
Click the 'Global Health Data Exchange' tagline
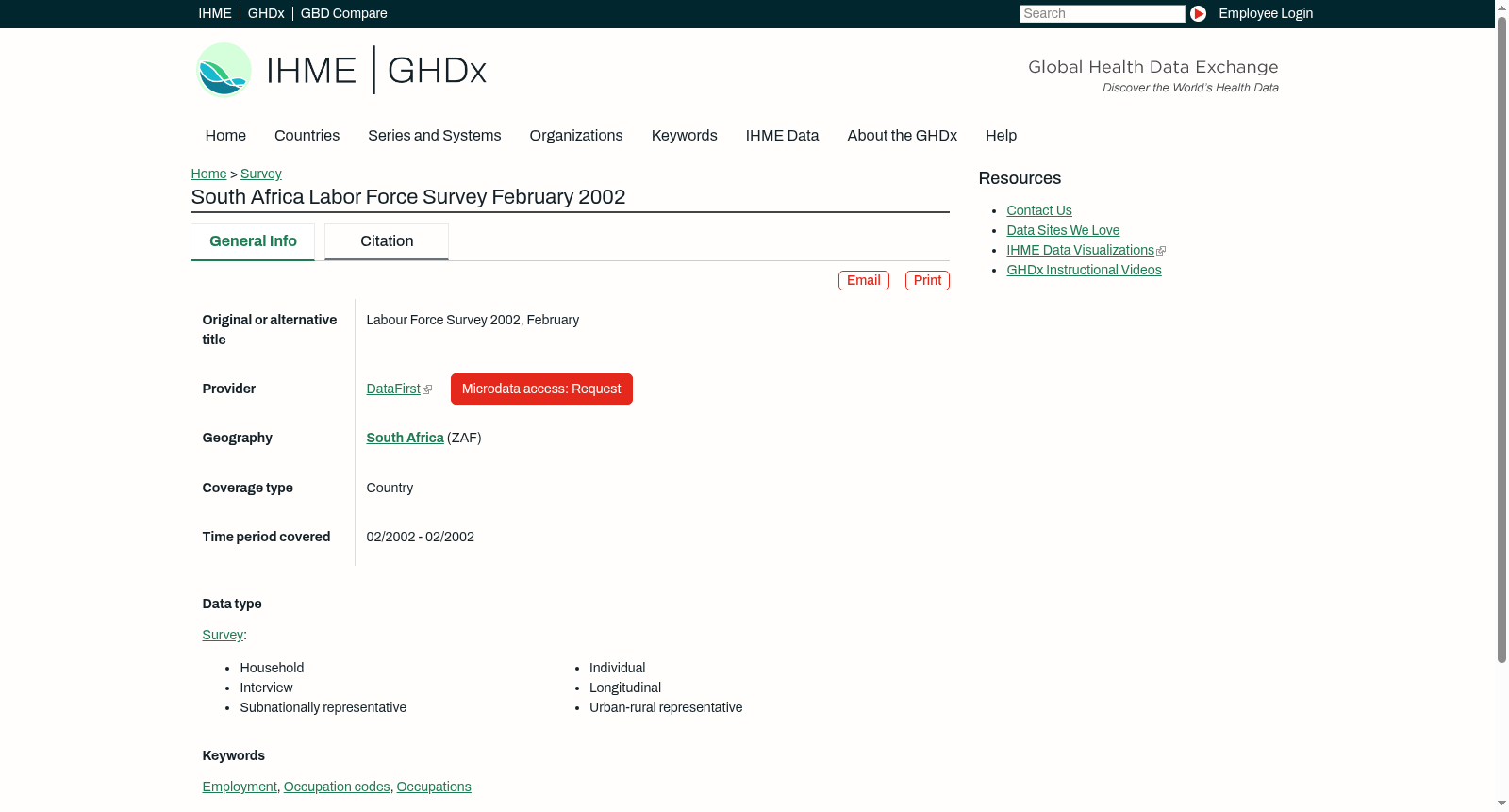coord(1153,67)
